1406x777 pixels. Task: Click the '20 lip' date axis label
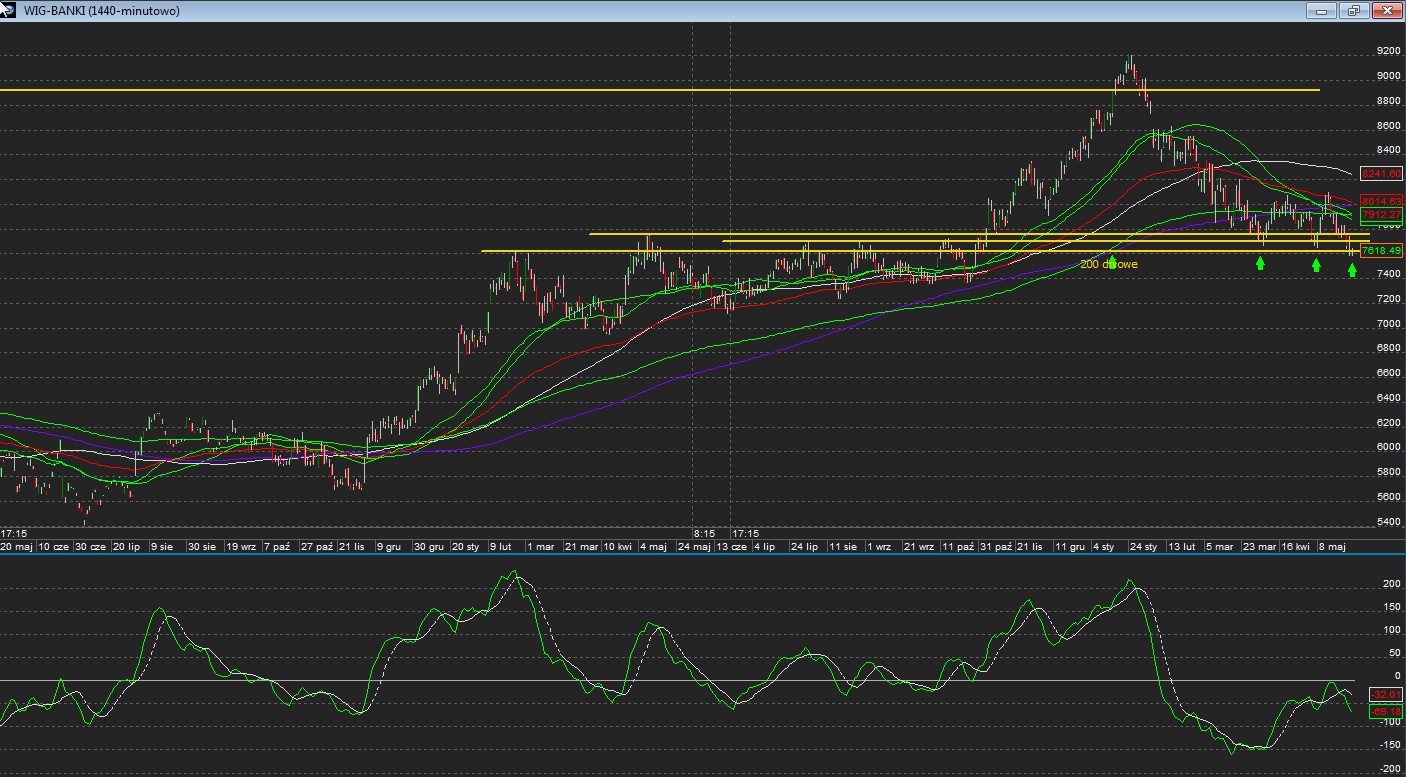tap(126, 547)
